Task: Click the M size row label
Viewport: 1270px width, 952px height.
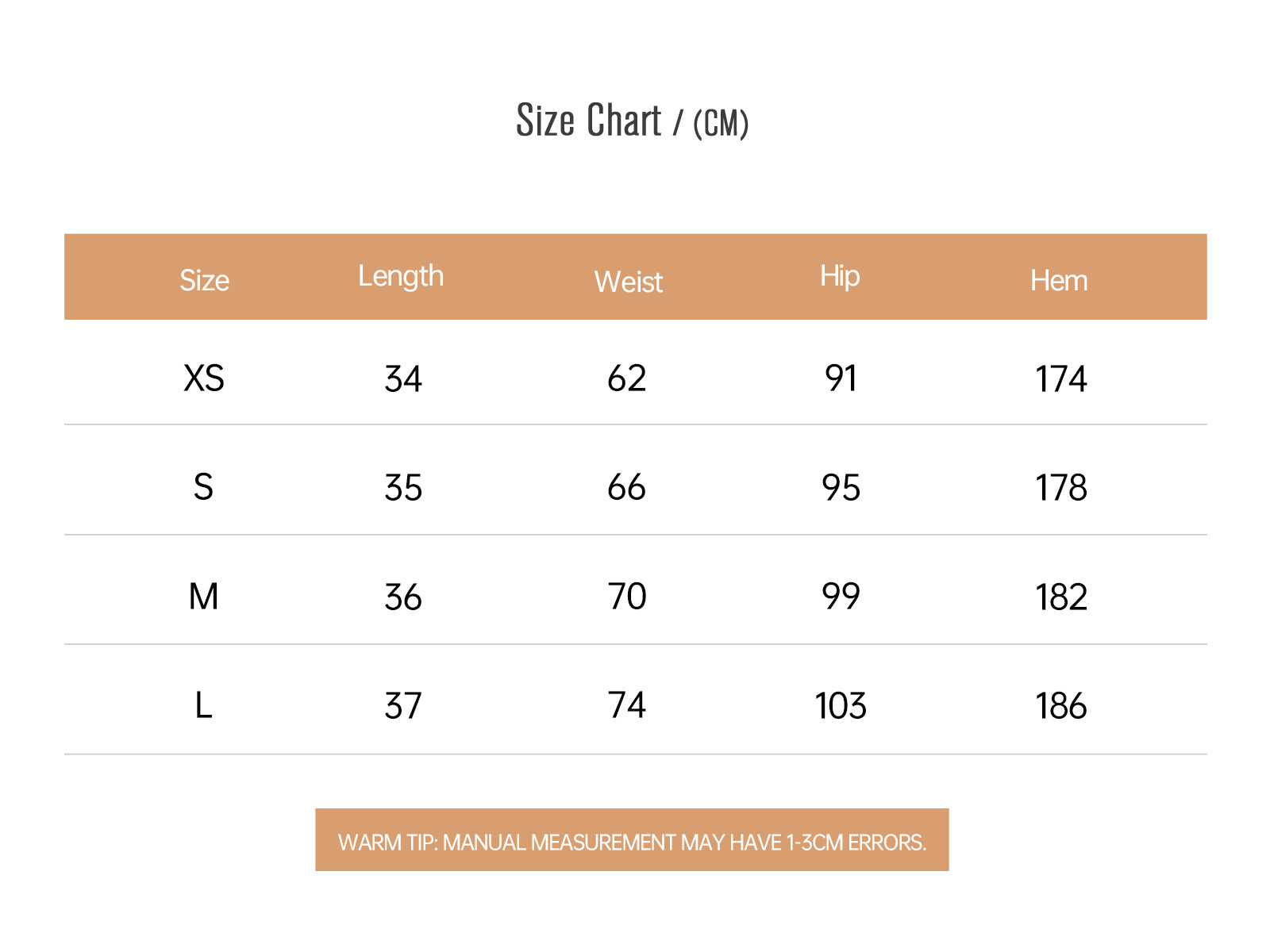Action: point(203,597)
